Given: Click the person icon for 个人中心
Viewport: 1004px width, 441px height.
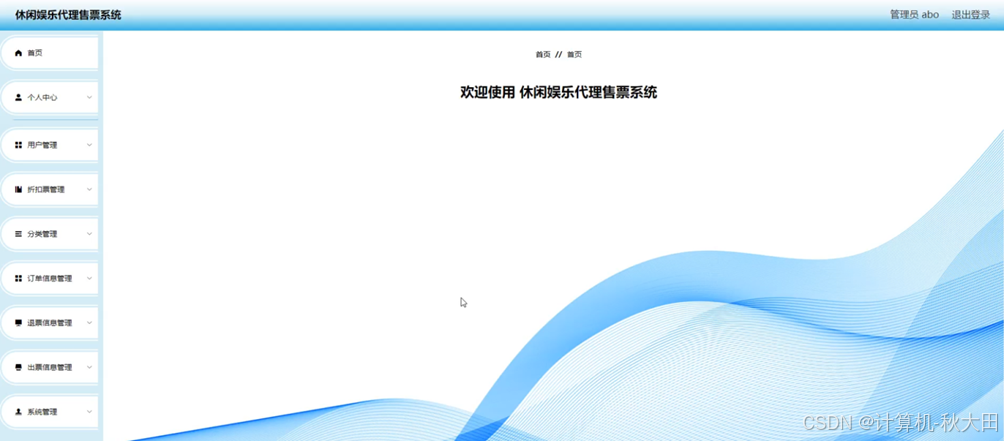Looking at the screenshot, I should tap(19, 98).
